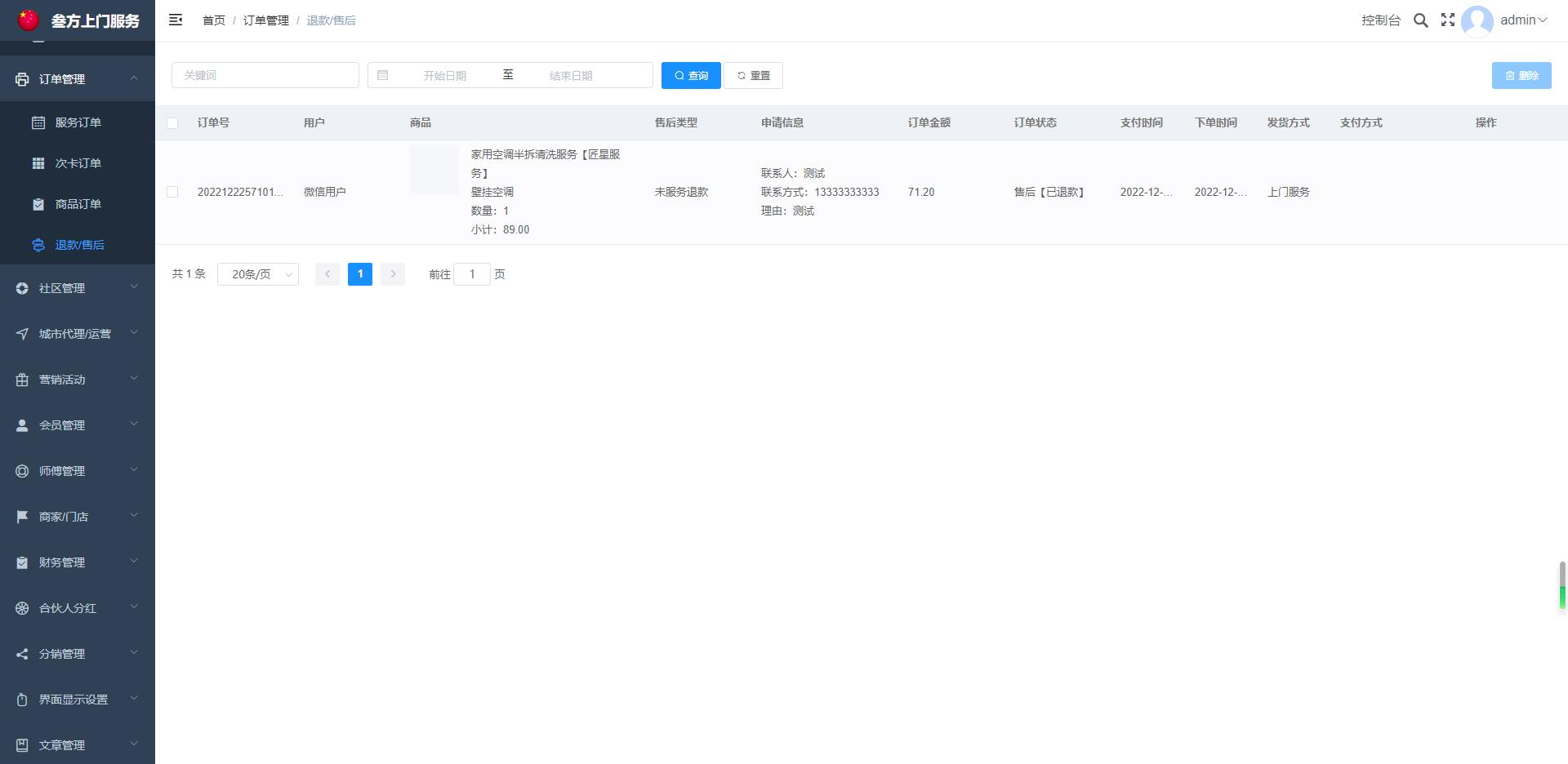This screenshot has height=764, width=1568.
Task: Click the 商品订单 clipboard icon
Action: [38, 204]
